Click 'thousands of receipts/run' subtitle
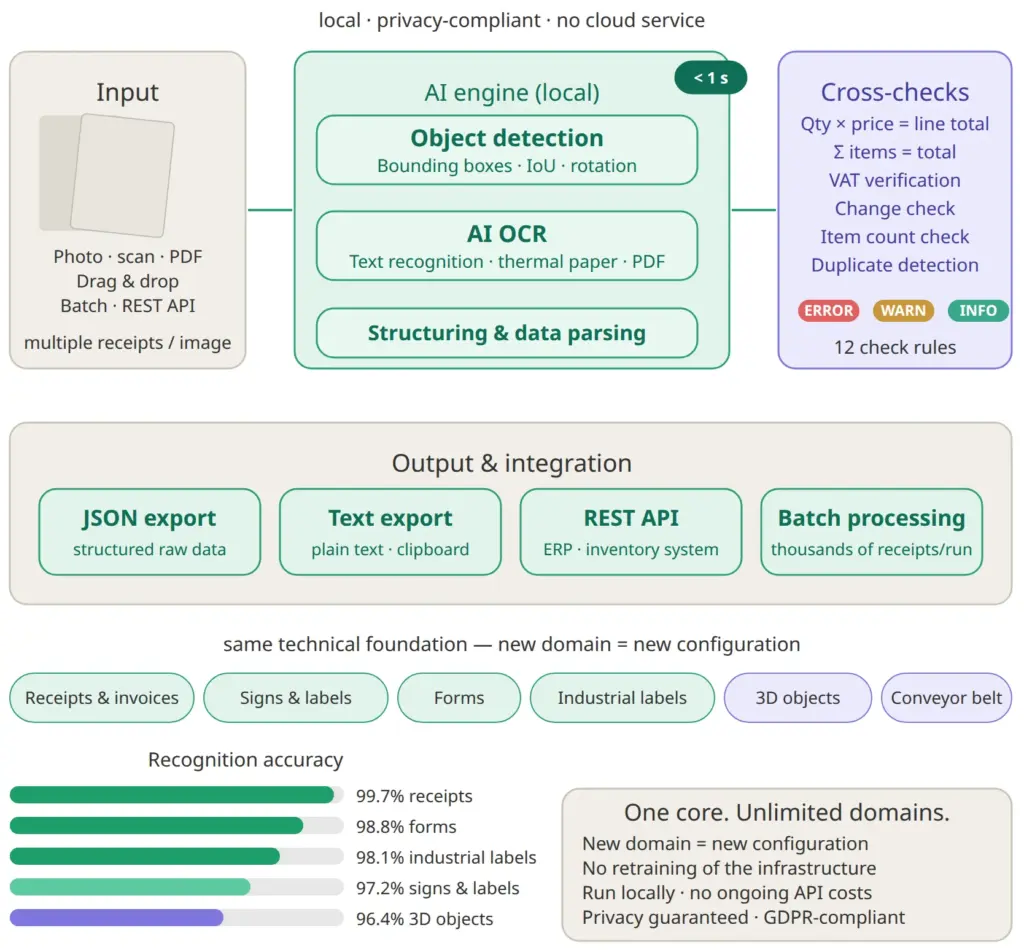Screen dimensions: 1024x952 click(872, 549)
